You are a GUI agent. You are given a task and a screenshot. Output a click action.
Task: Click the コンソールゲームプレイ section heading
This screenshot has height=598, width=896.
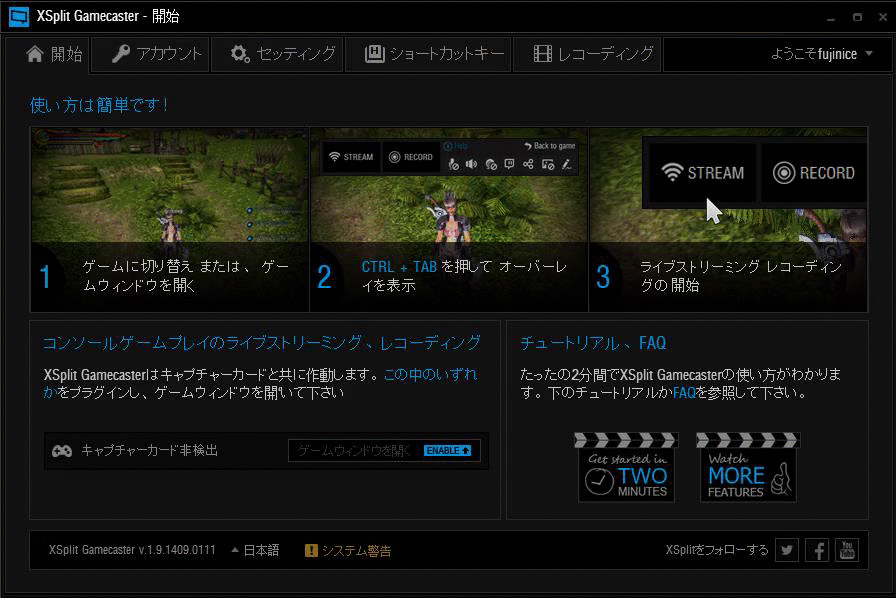[262, 342]
